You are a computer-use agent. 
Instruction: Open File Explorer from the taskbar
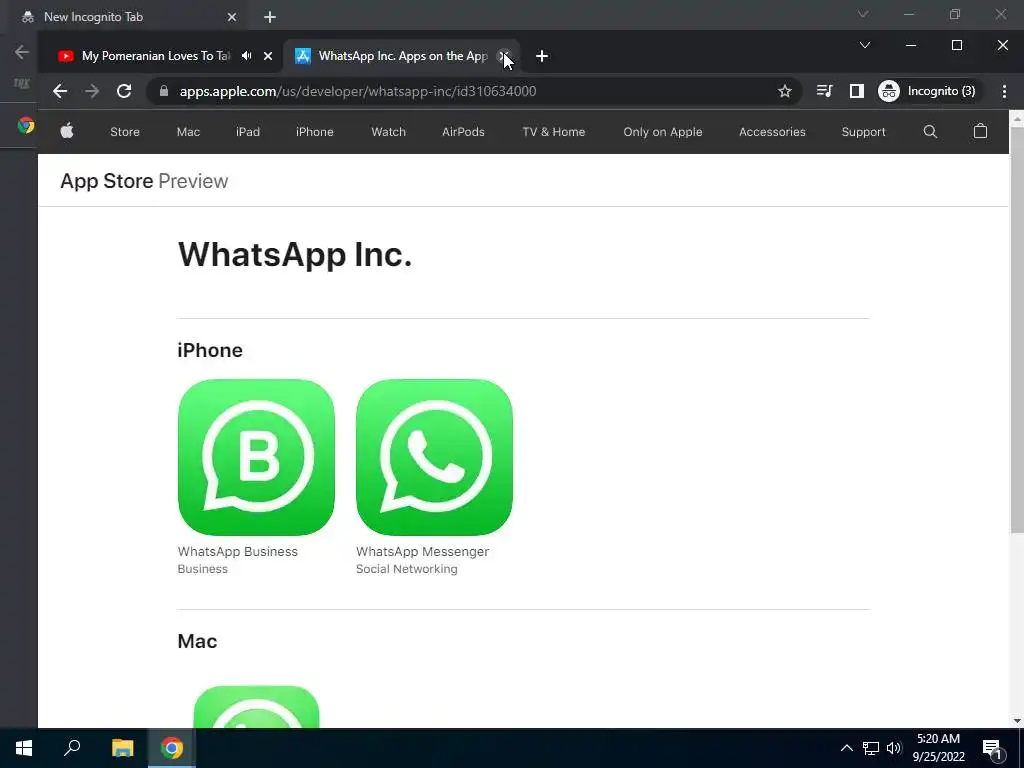tap(122, 748)
